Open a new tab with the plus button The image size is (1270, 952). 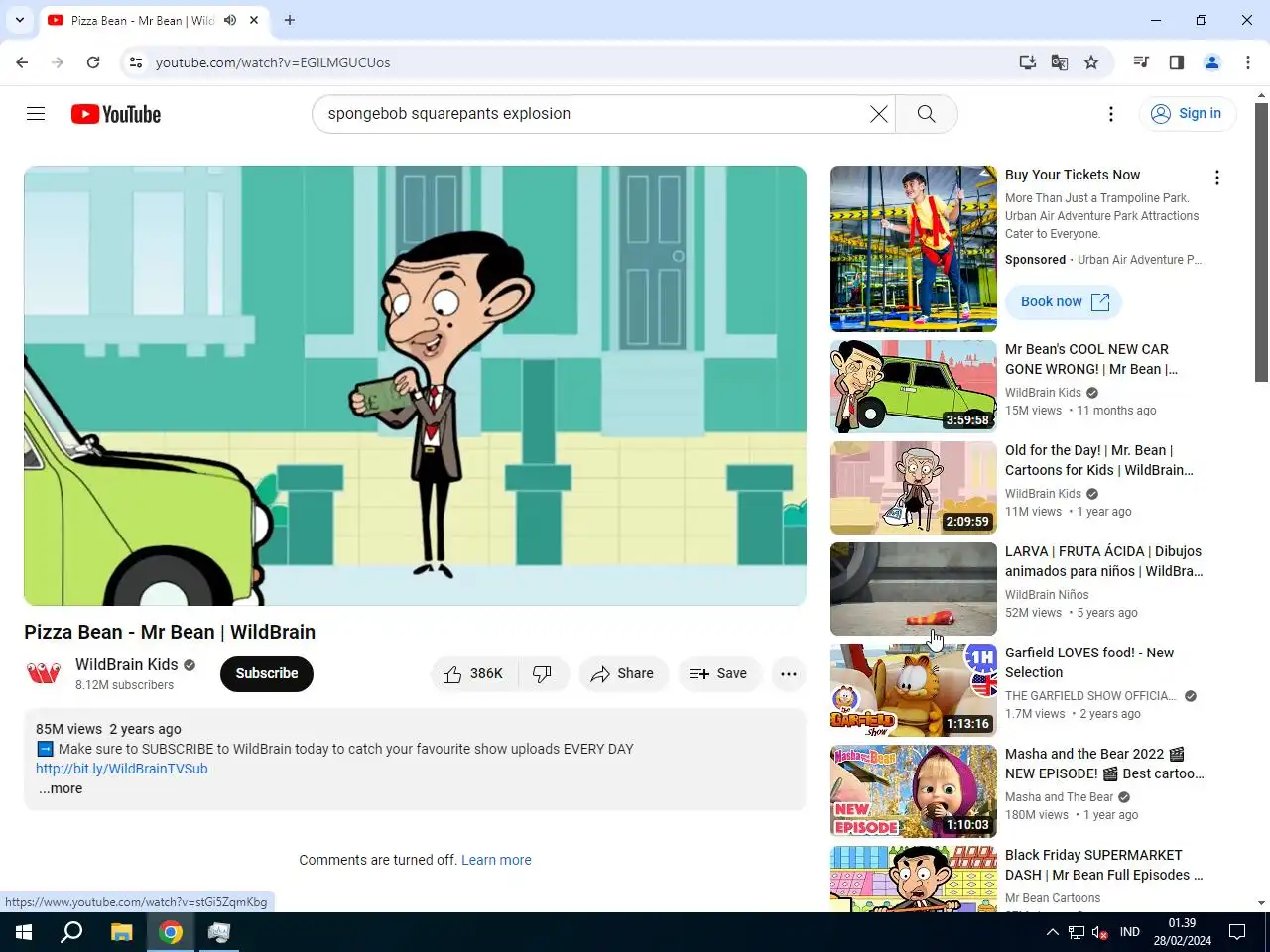290,20
